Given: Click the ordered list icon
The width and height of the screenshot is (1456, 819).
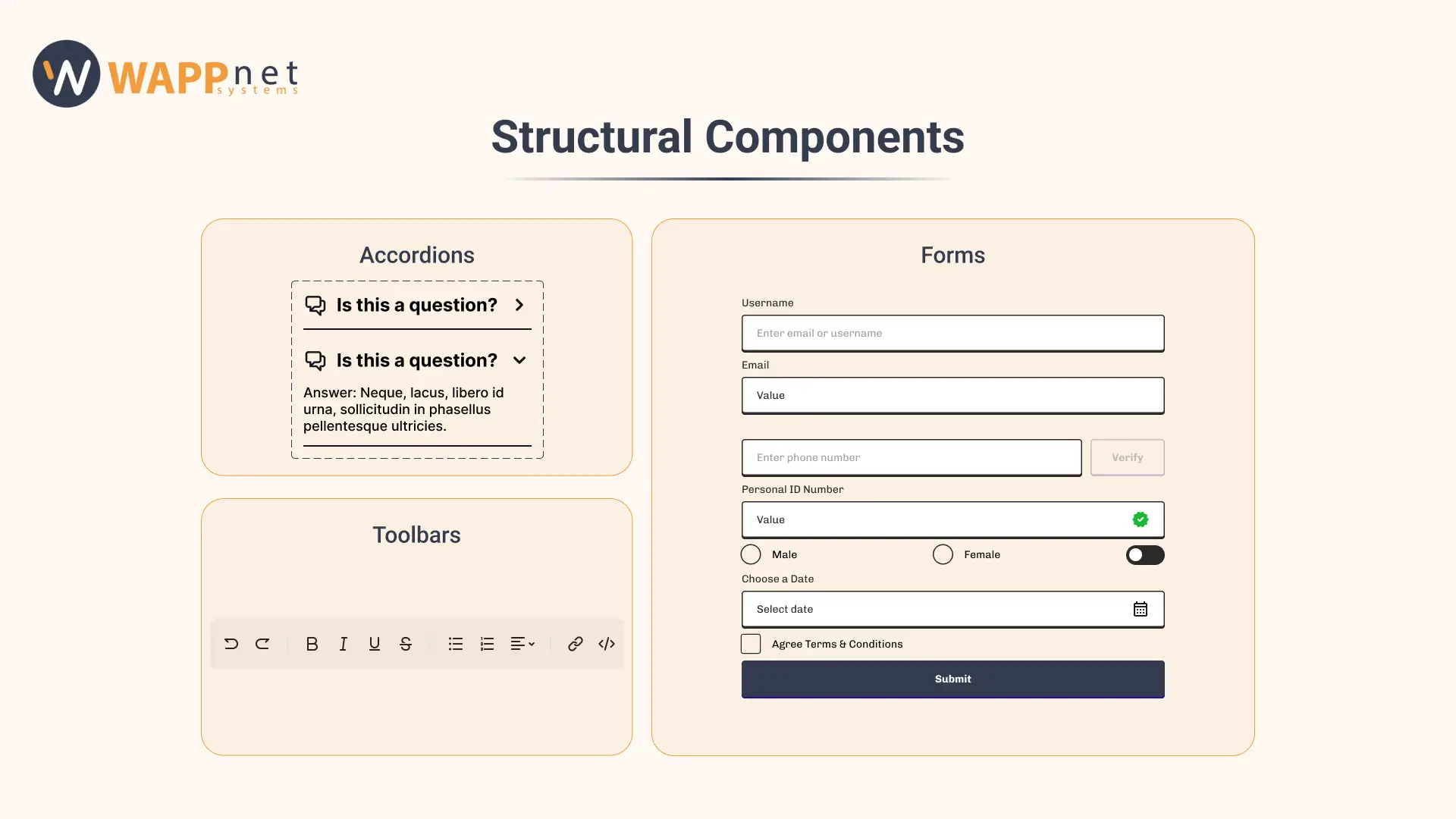Looking at the screenshot, I should pos(487,644).
